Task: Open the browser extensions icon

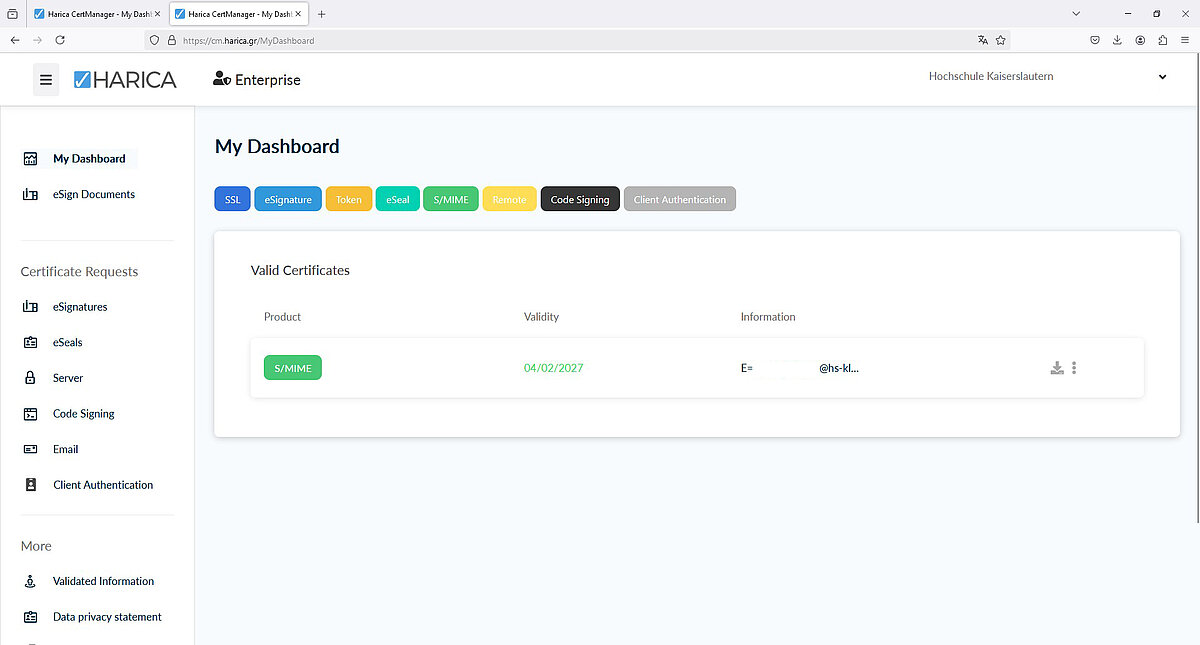Action: [1163, 40]
